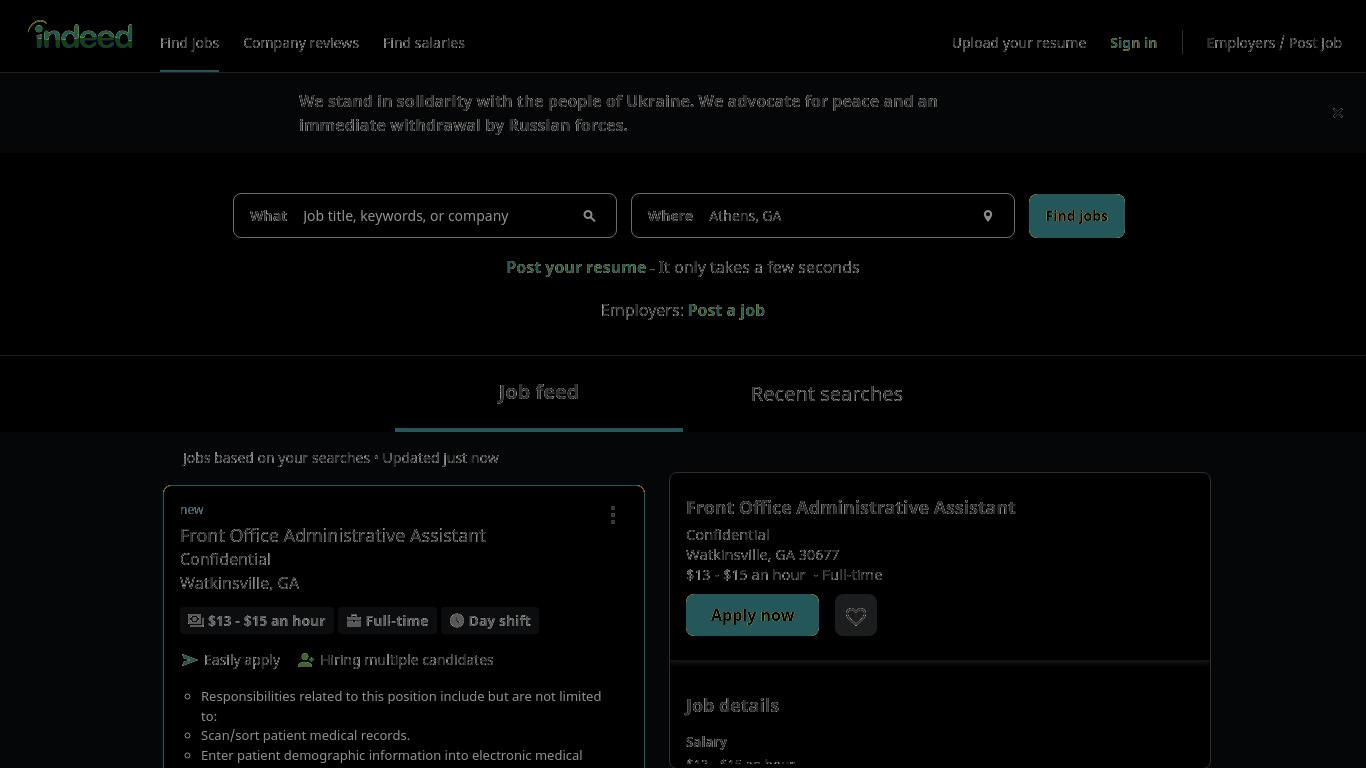Click the details panel job title heading
Viewport: 1366px width, 768px height.
pyautogui.click(x=851, y=508)
